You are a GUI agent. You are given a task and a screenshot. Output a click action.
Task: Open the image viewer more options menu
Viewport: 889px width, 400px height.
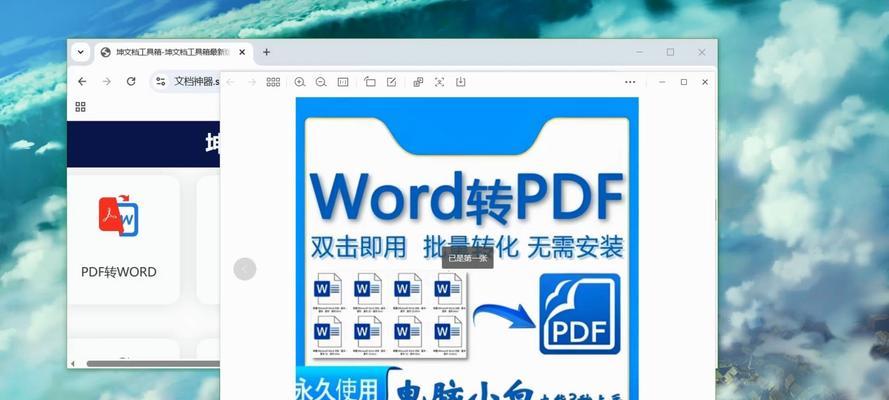pos(630,82)
